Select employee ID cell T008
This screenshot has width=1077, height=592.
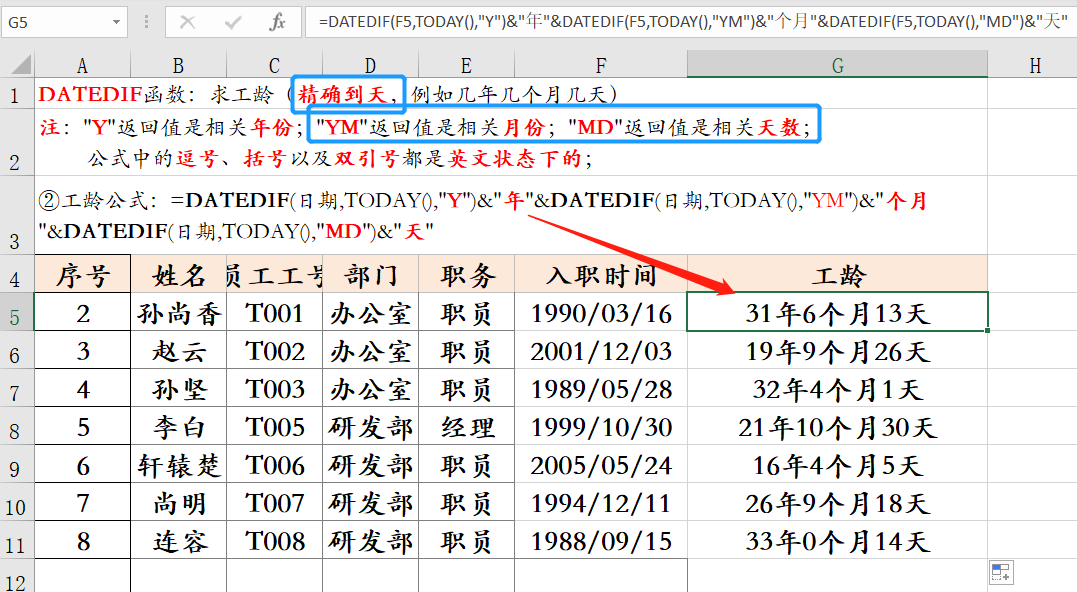(275, 540)
